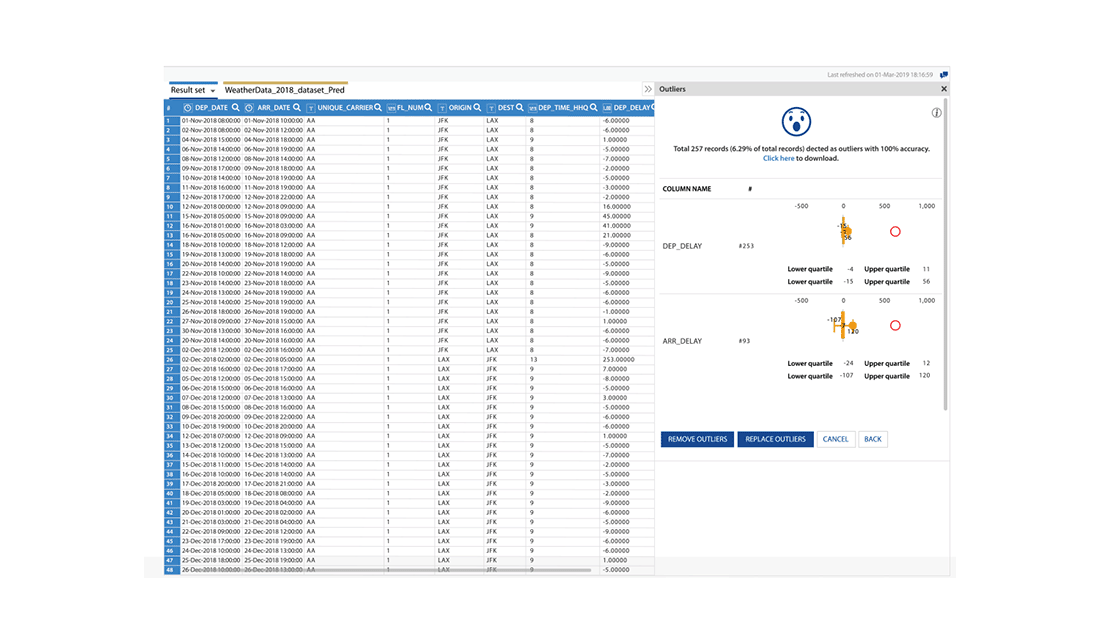Click the #93 outlier count

(x=744, y=341)
